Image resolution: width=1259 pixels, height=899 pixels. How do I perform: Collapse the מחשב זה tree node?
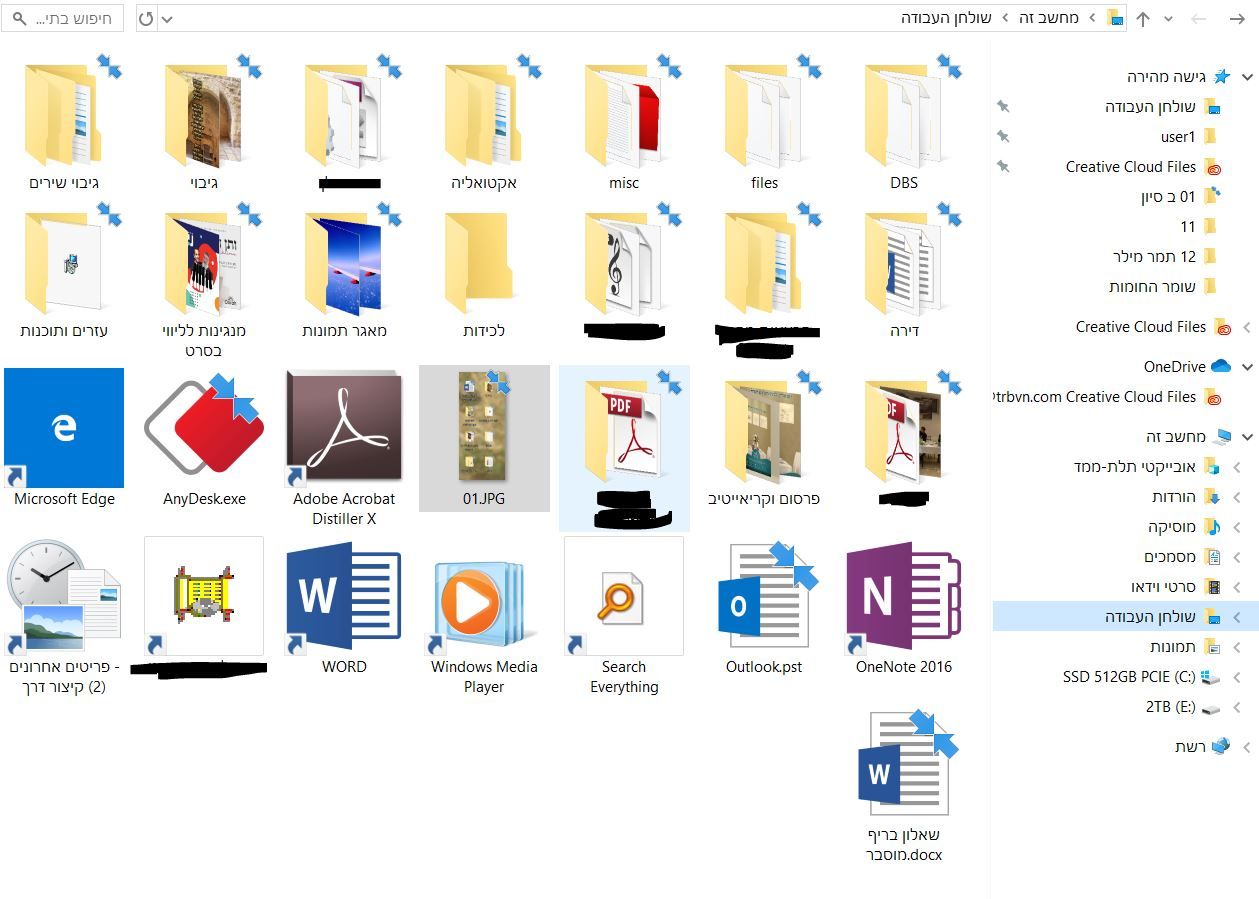click(1247, 437)
